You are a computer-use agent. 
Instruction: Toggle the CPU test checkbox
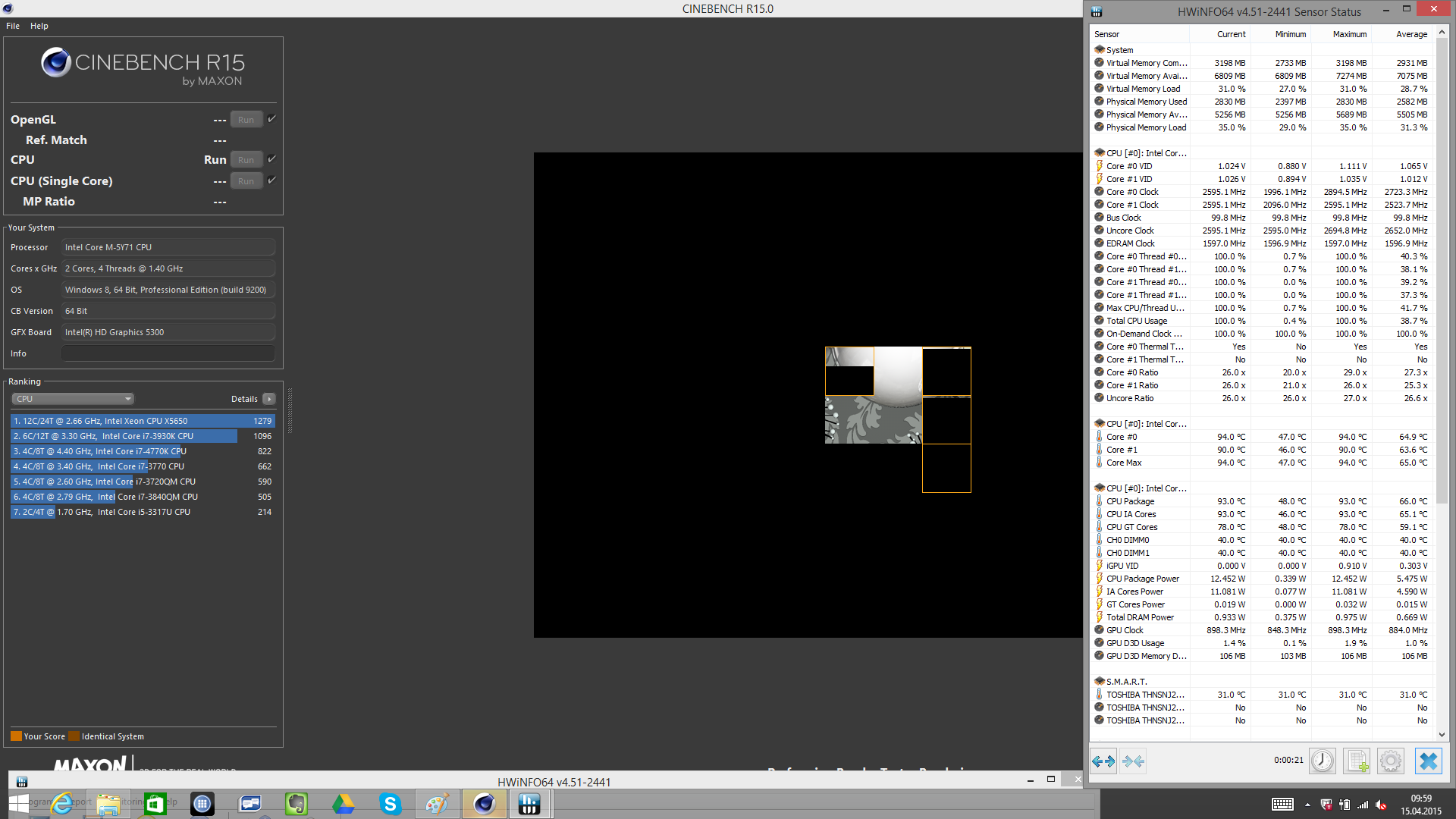pyautogui.click(x=271, y=159)
